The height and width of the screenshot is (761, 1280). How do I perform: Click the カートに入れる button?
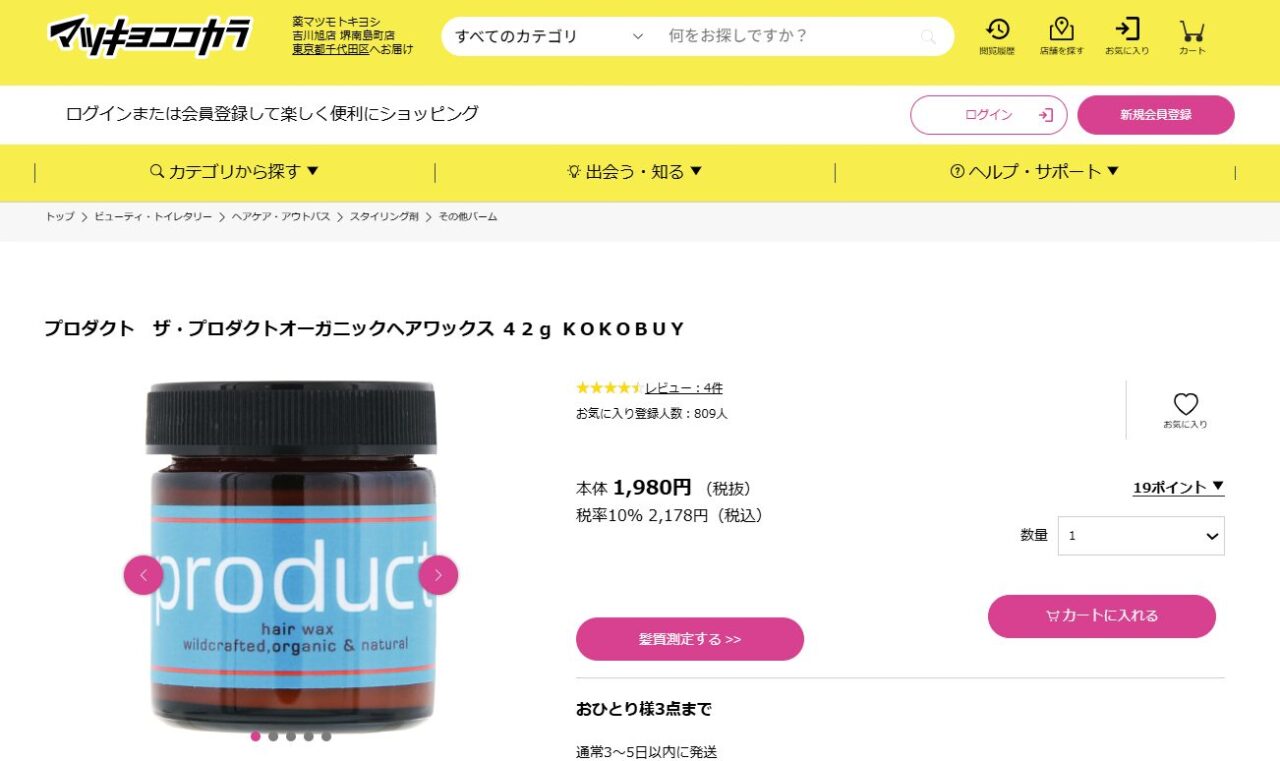pos(1102,616)
